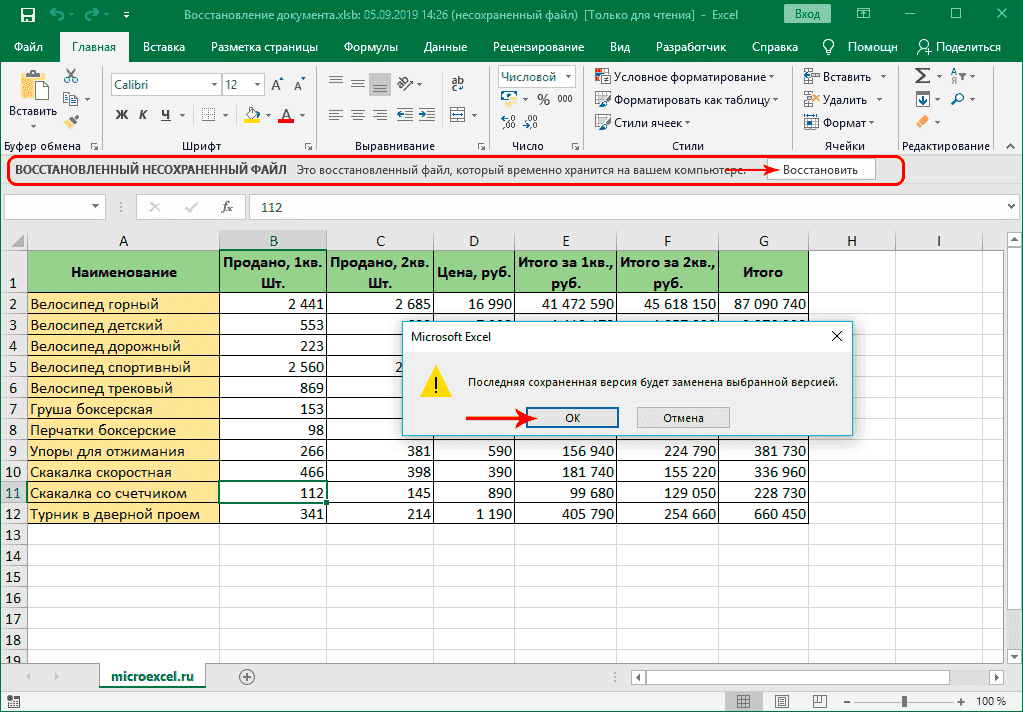This screenshot has height=712, width=1023.
Task: Expand the Числовой number format dropdown
Action: click(568, 77)
